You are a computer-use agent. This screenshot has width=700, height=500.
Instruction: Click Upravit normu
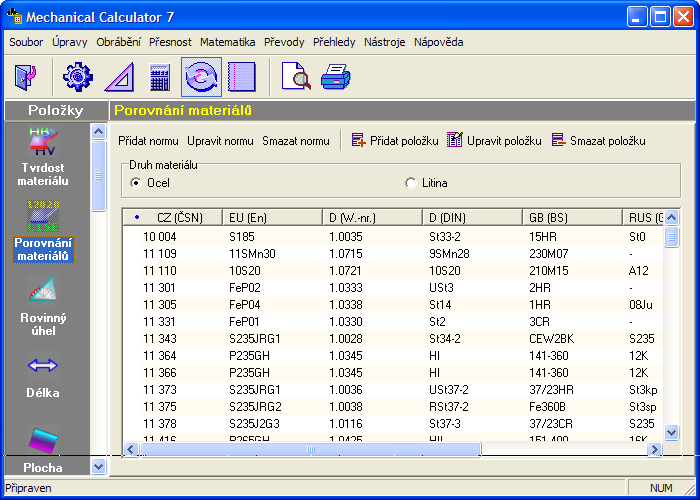(220, 141)
